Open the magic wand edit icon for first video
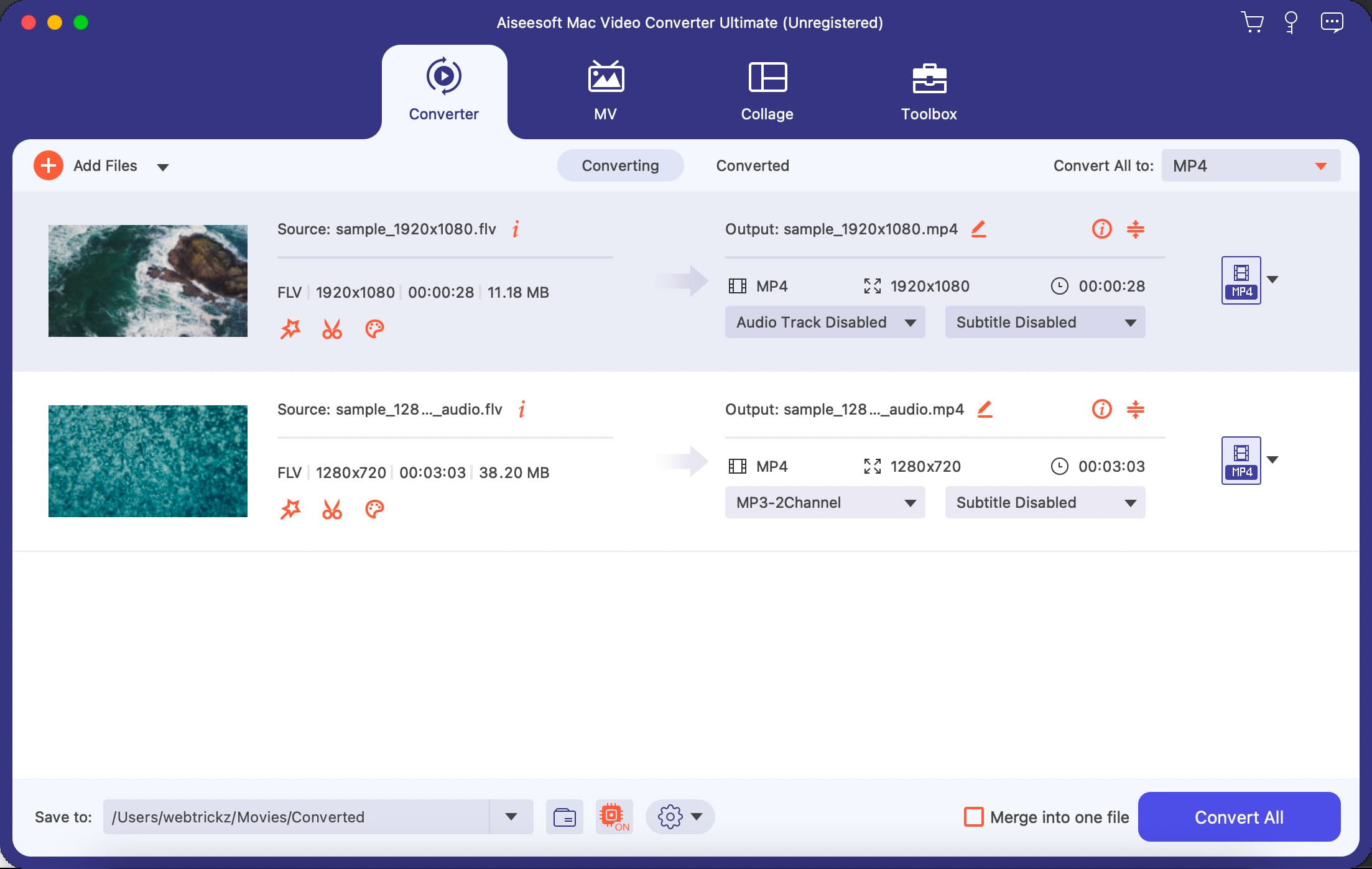The image size is (1372, 869). pos(290,329)
